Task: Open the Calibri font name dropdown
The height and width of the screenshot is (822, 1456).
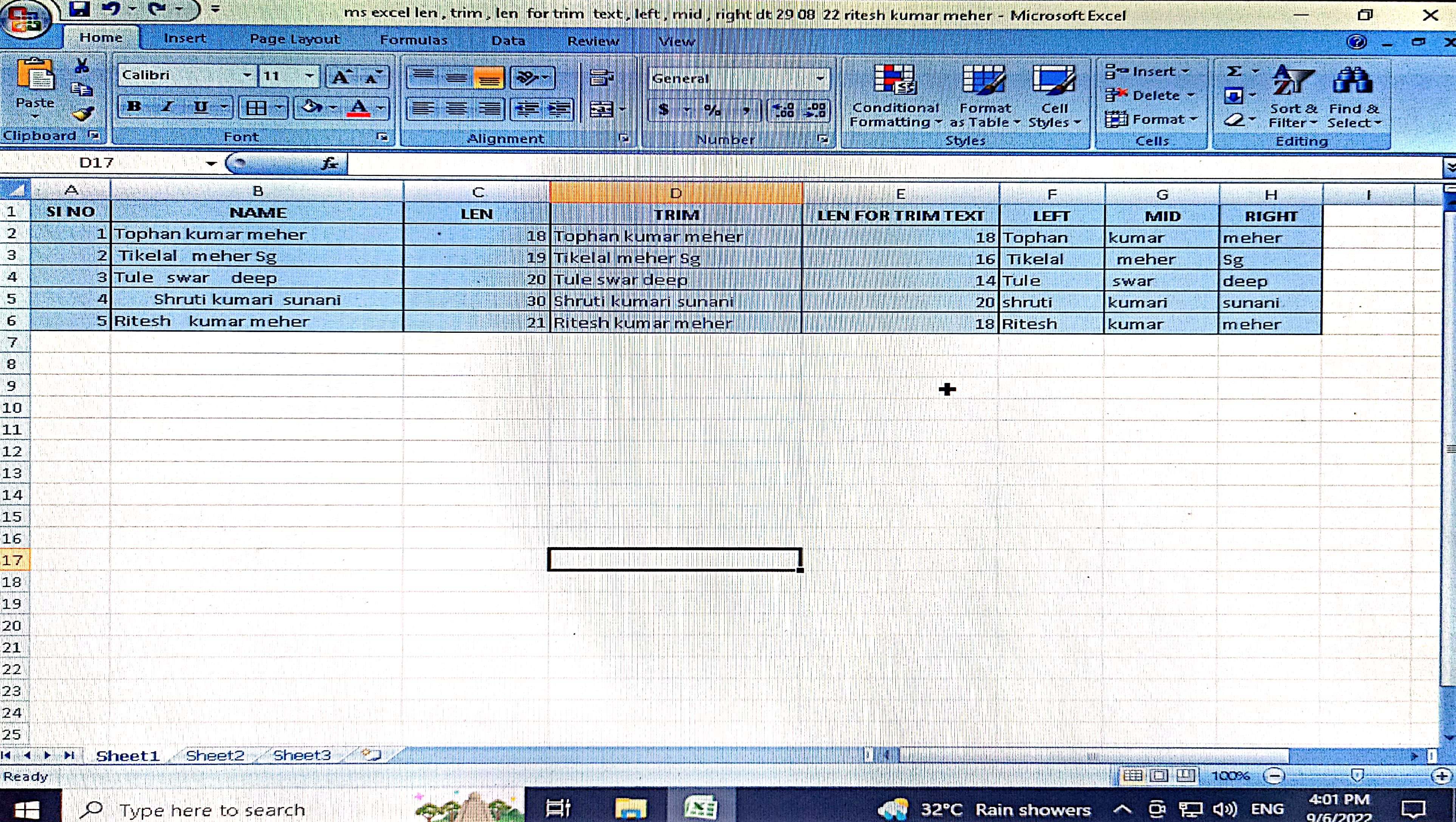Action: point(247,76)
